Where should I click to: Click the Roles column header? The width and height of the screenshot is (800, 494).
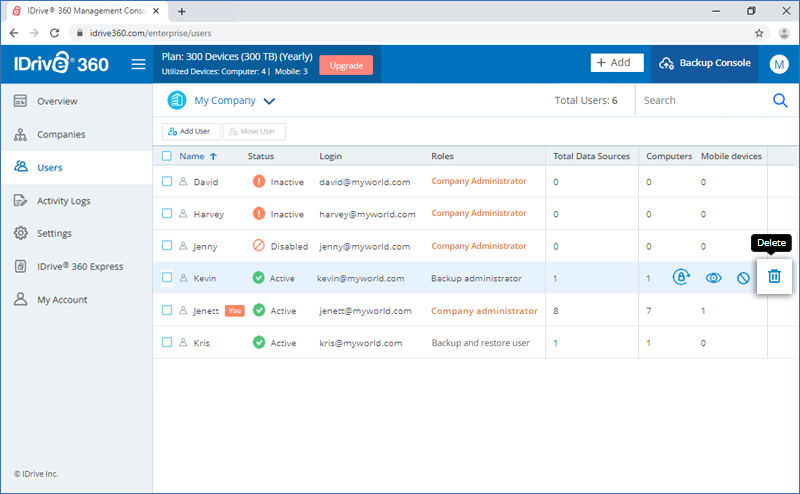pos(442,156)
